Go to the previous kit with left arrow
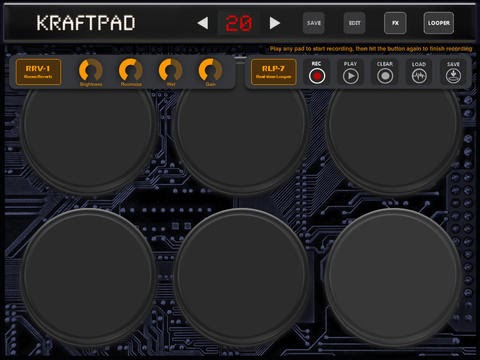The width and height of the screenshot is (480, 360). click(x=203, y=23)
